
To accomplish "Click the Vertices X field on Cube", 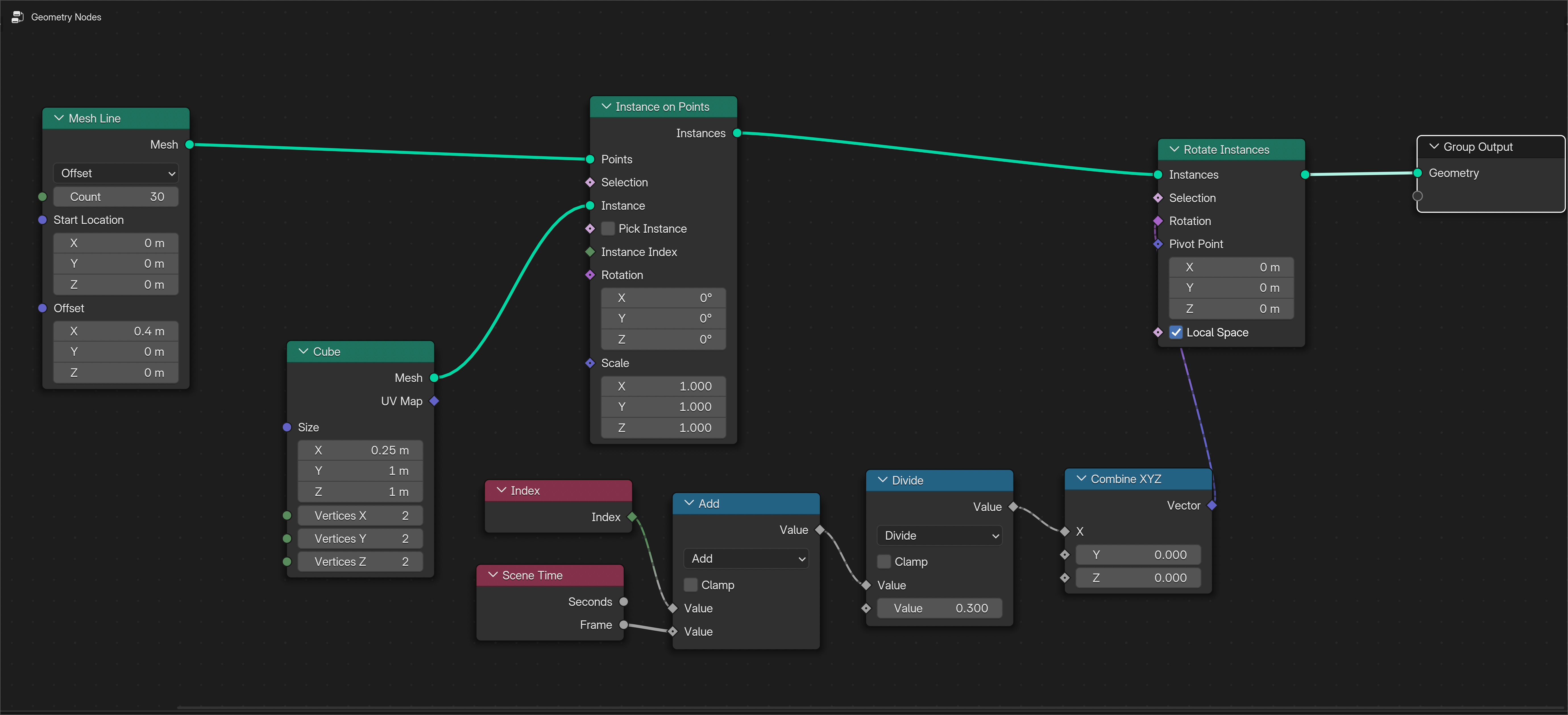I will (360, 516).
